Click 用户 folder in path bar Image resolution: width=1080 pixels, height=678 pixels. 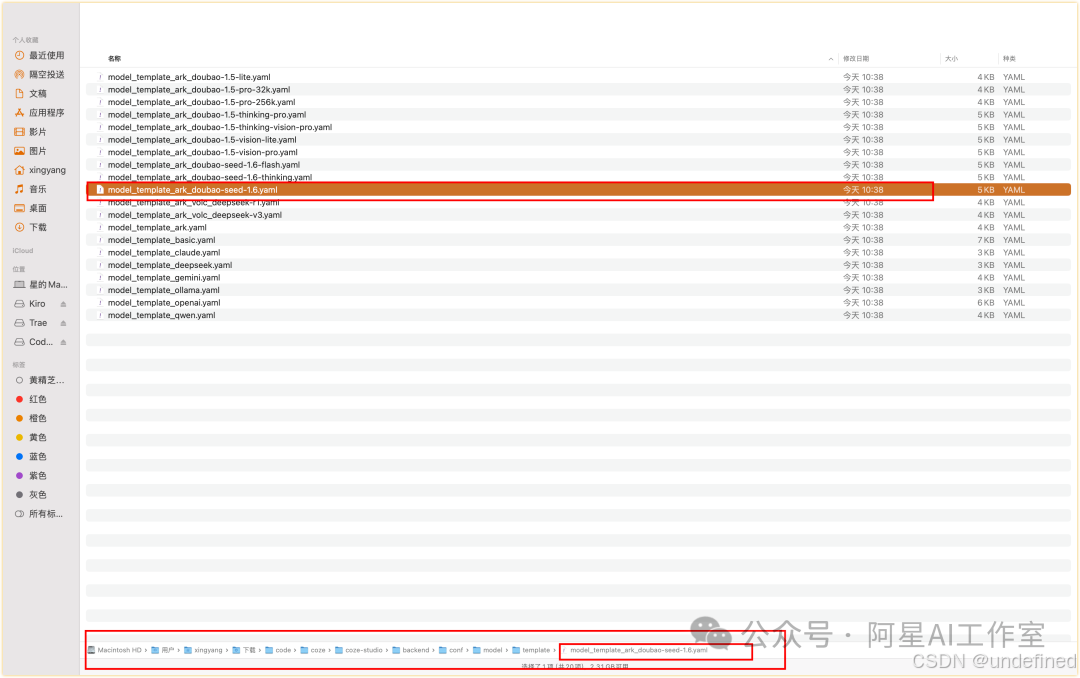(163, 650)
